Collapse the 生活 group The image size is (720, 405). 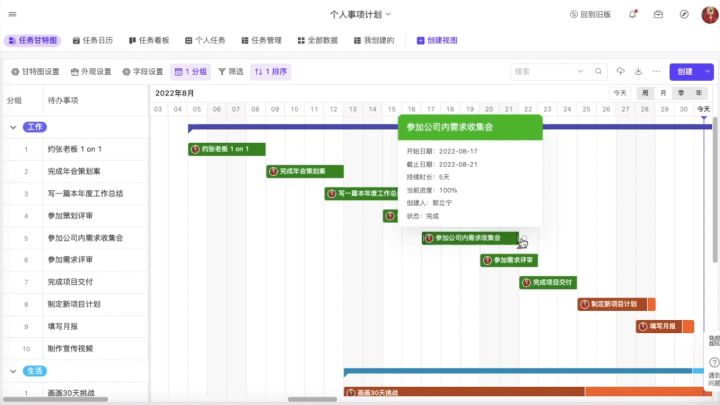[x=13, y=371]
